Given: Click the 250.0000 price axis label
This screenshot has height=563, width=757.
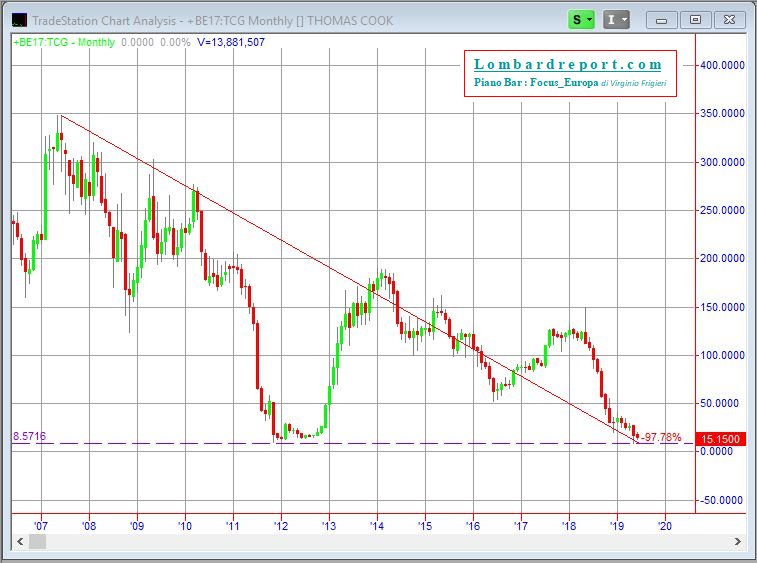Looking at the screenshot, I should click(722, 211).
